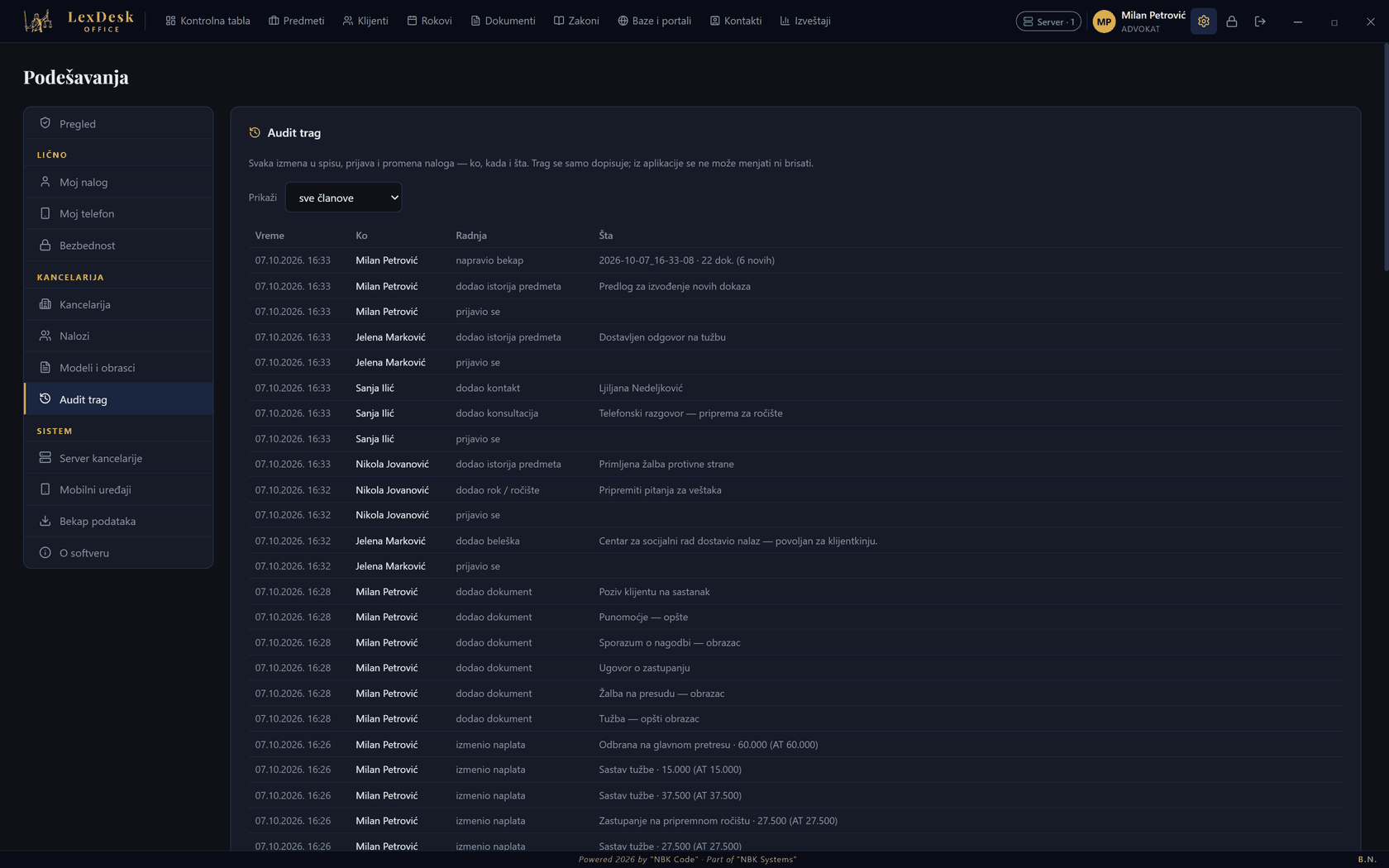Open the Kontrolna tabla menu
The height and width of the screenshot is (868, 1389).
click(208, 21)
